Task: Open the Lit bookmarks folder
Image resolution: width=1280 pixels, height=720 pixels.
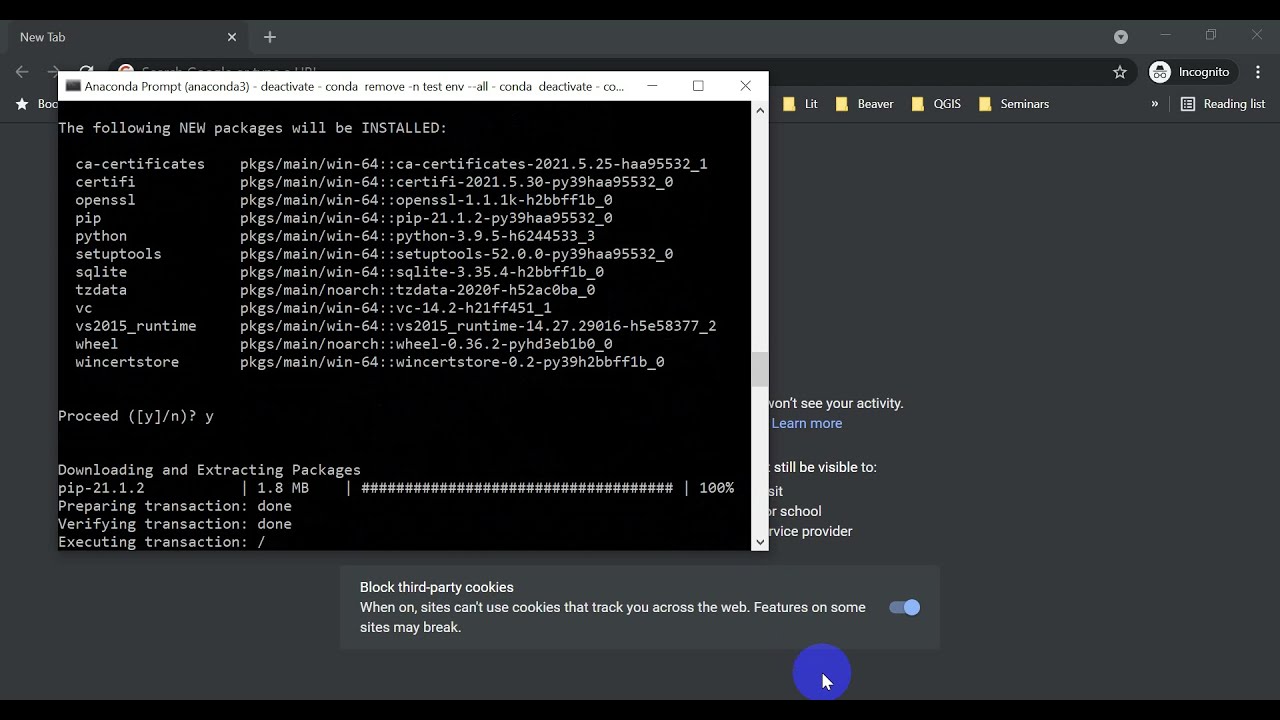Action: click(x=800, y=104)
